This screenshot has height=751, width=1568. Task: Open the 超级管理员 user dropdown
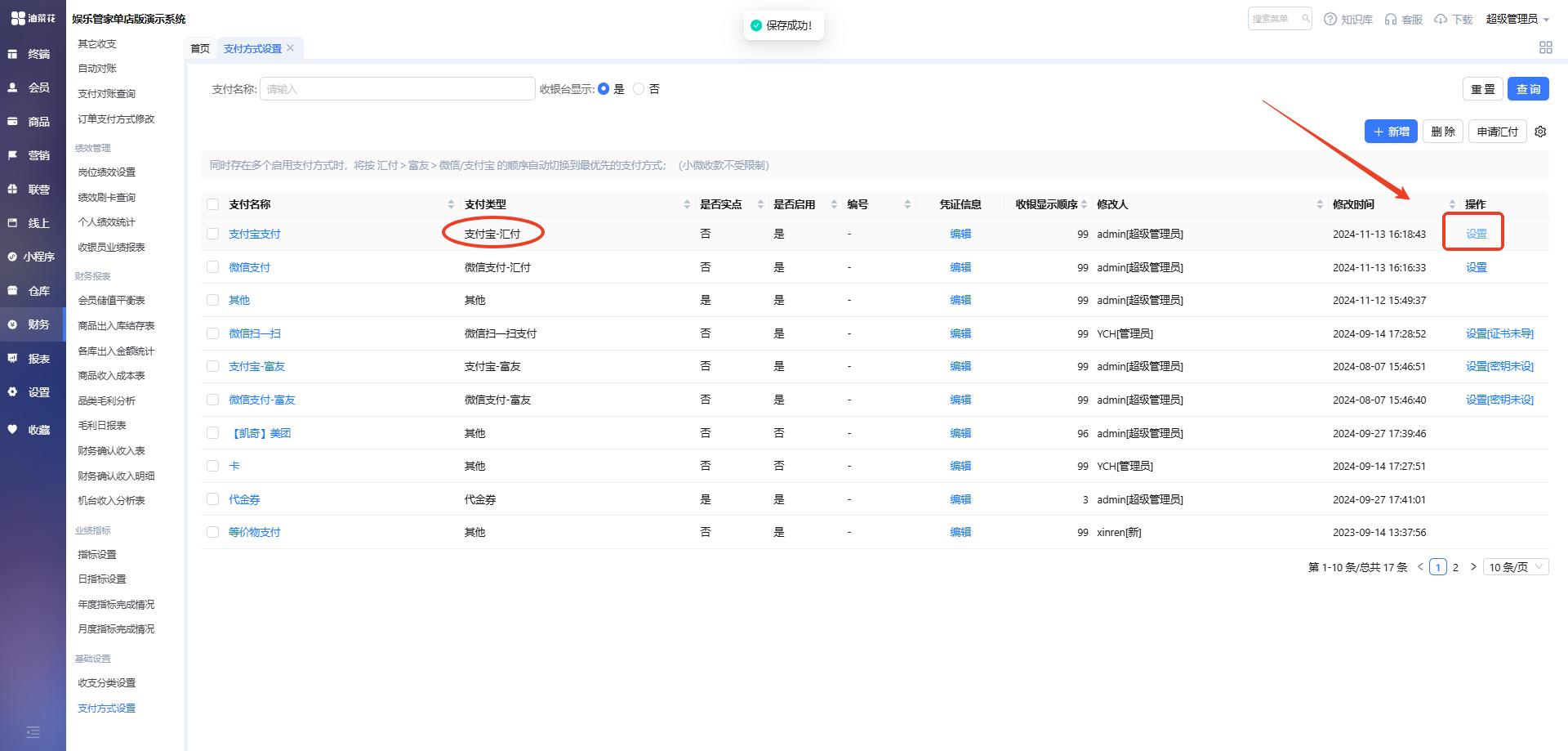coord(1517,19)
